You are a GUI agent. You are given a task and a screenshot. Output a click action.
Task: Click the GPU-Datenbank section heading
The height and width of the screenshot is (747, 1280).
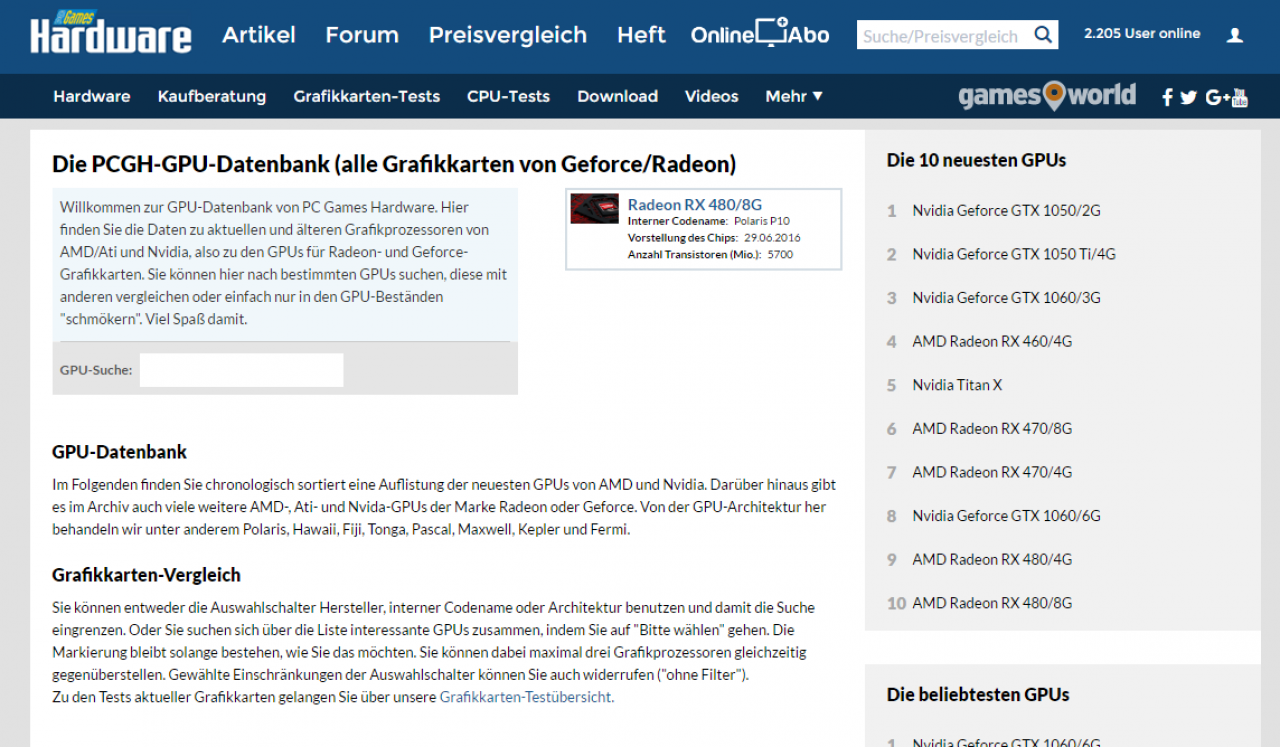tap(119, 452)
